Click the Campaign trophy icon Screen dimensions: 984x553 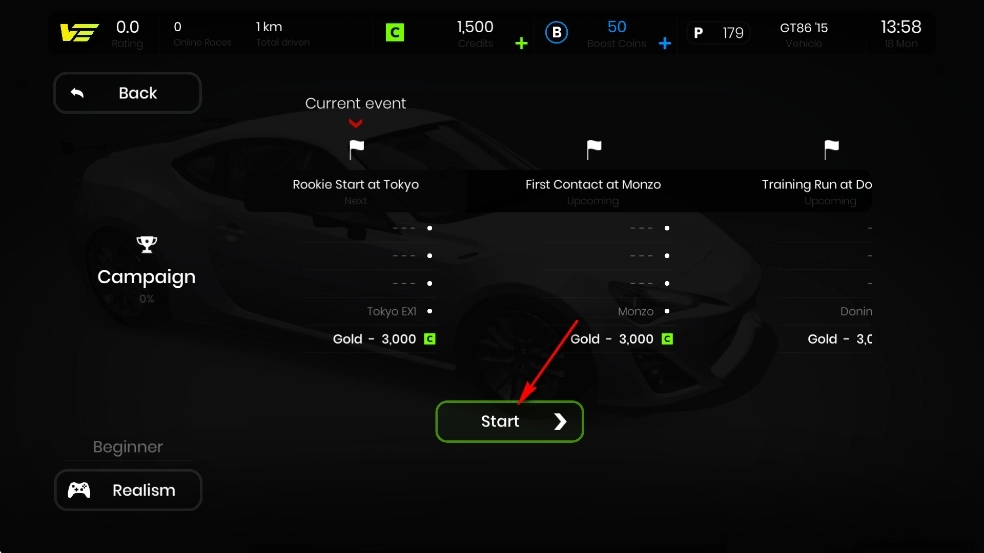coord(146,244)
